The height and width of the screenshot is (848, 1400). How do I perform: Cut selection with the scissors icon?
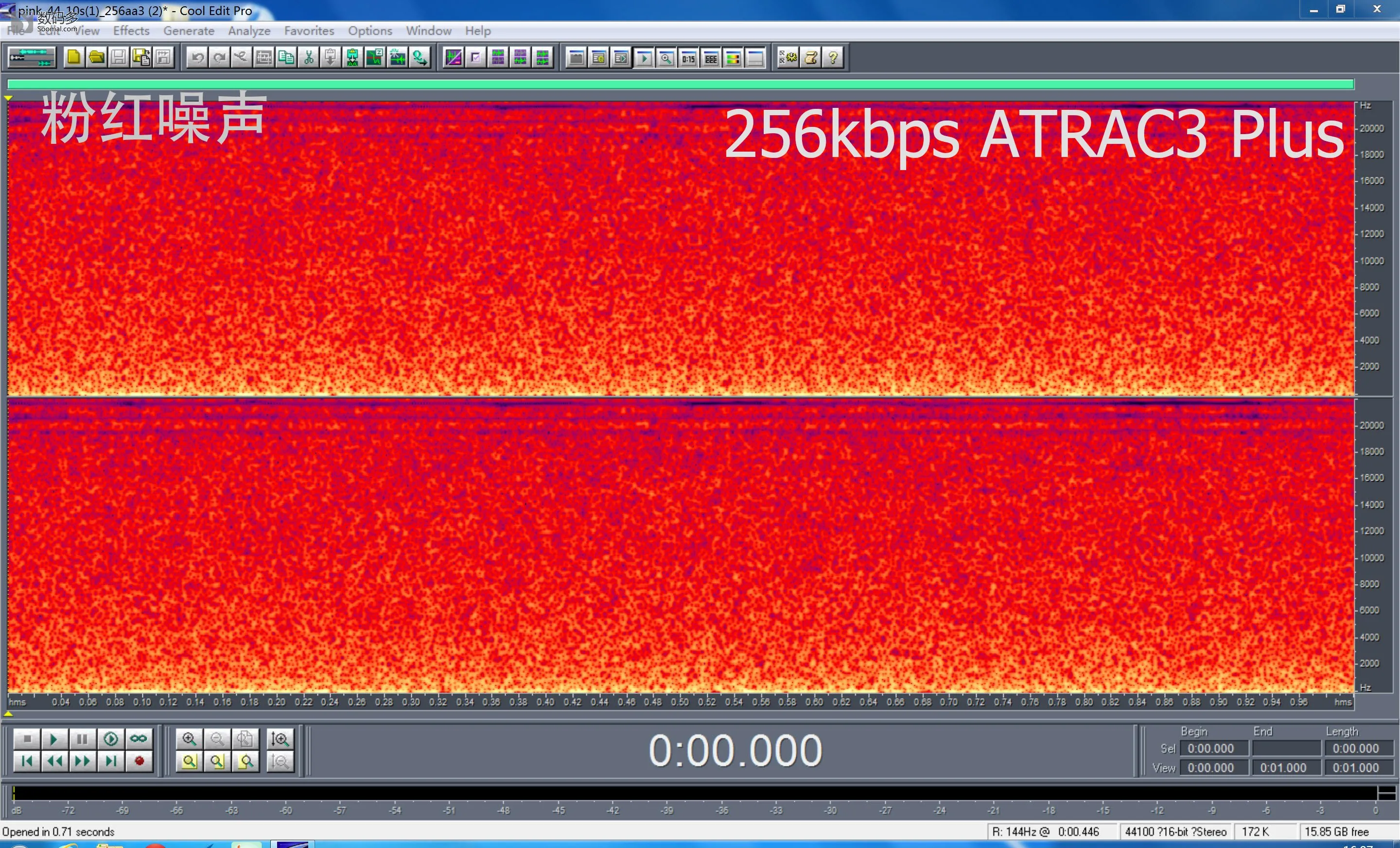[x=308, y=57]
